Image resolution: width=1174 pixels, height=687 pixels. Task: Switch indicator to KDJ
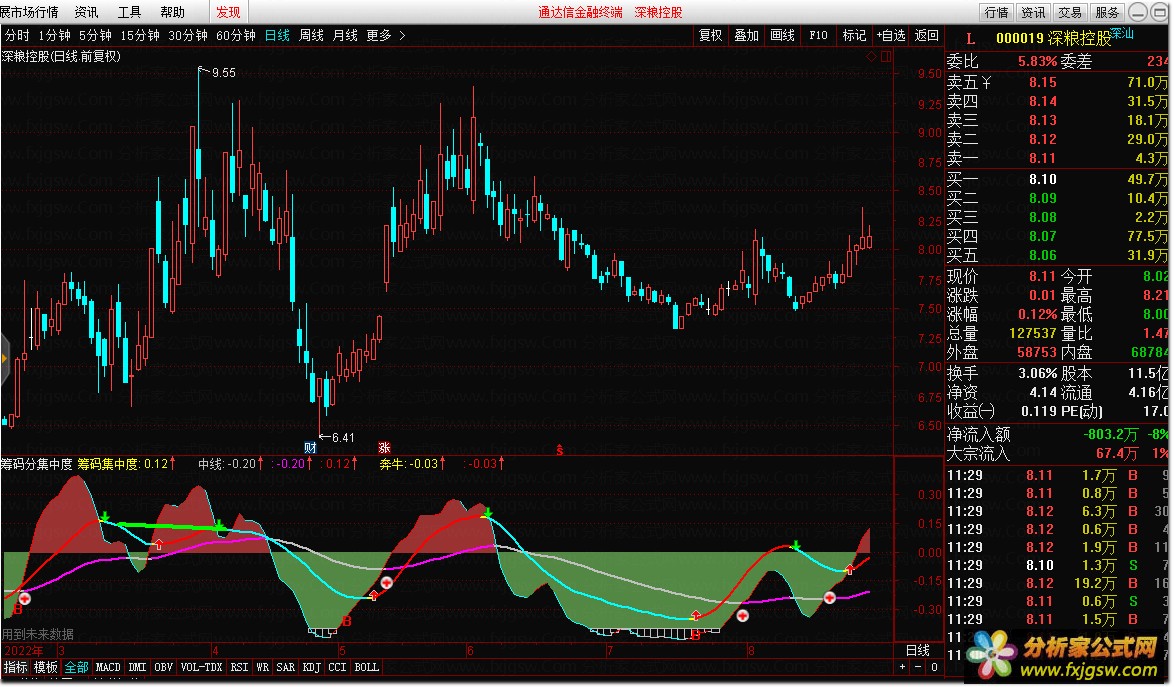(x=311, y=667)
